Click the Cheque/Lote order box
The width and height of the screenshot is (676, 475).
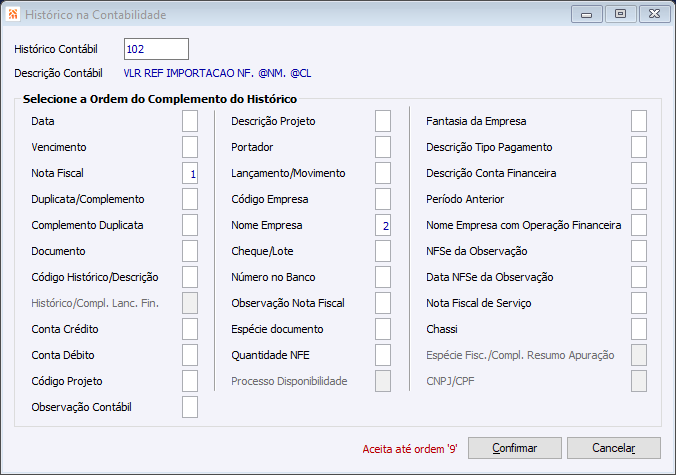[383, 251]
